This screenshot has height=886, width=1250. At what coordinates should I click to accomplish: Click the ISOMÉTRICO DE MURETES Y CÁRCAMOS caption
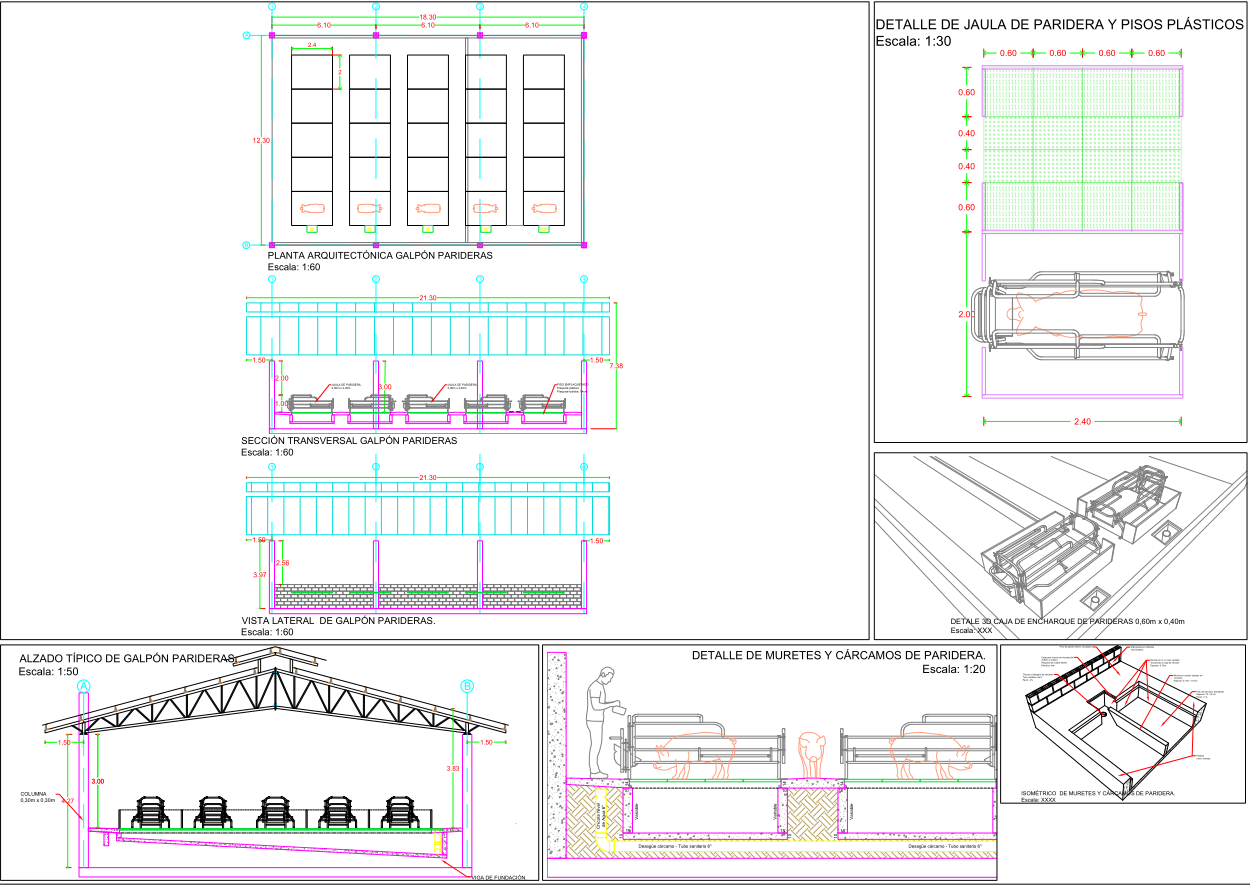(1097, 793)
